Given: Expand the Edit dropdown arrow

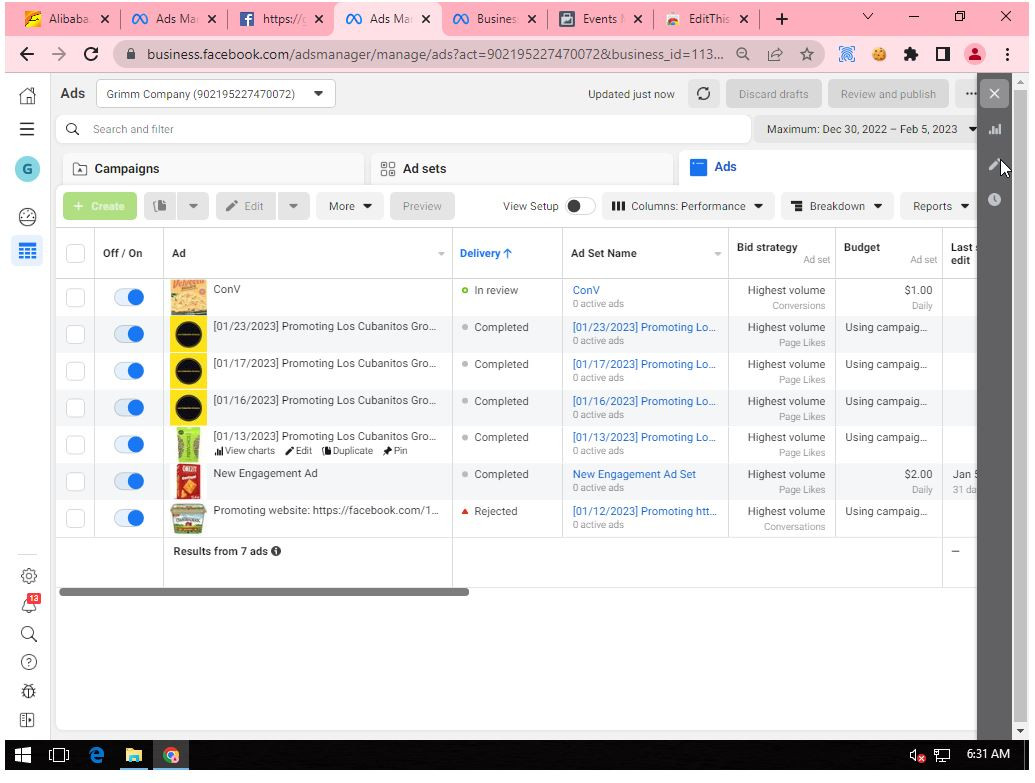Looking at the screenshot, I should click(x=293, y=206).
